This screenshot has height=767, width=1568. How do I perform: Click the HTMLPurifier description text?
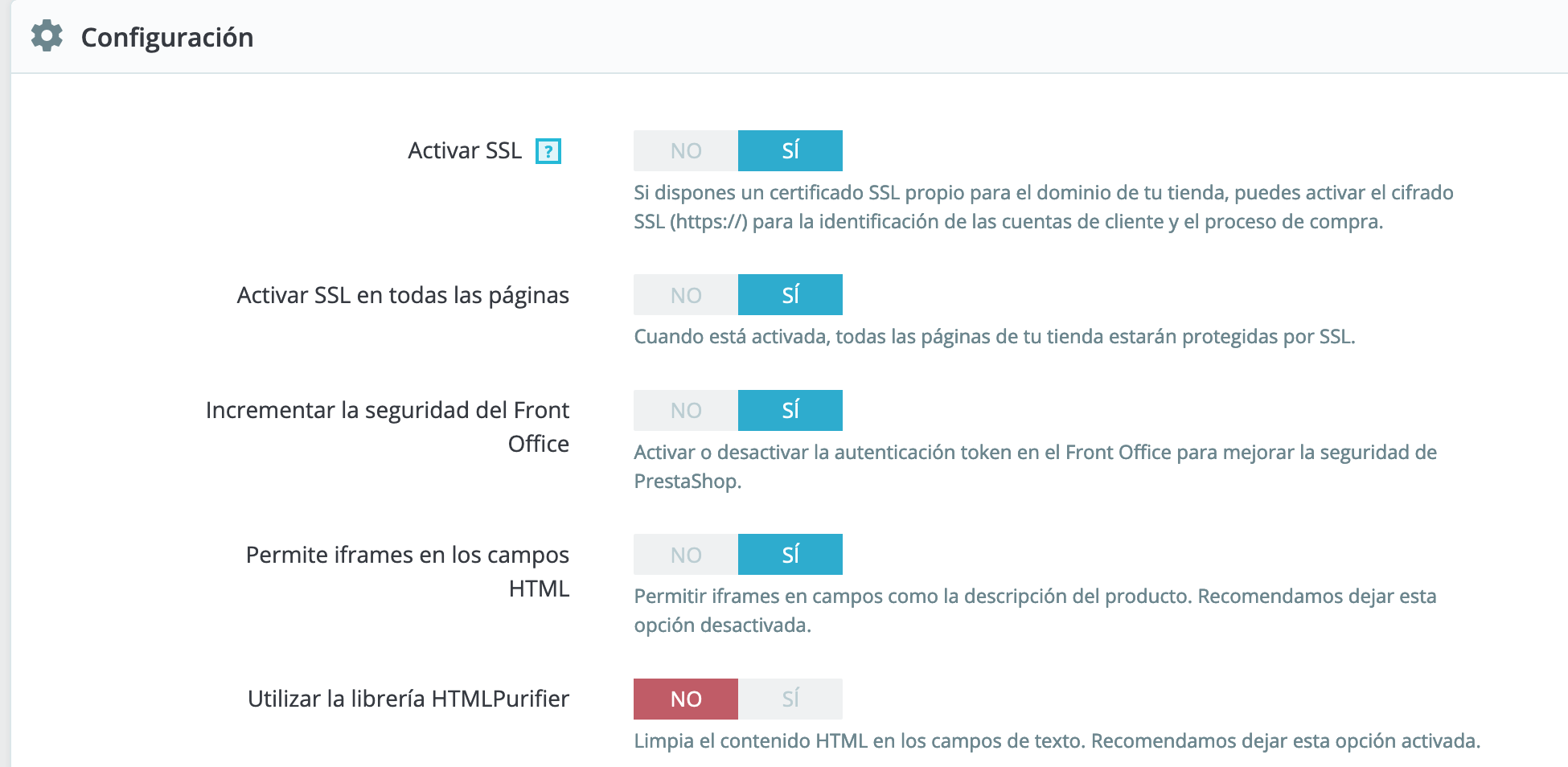[1057, 740]
